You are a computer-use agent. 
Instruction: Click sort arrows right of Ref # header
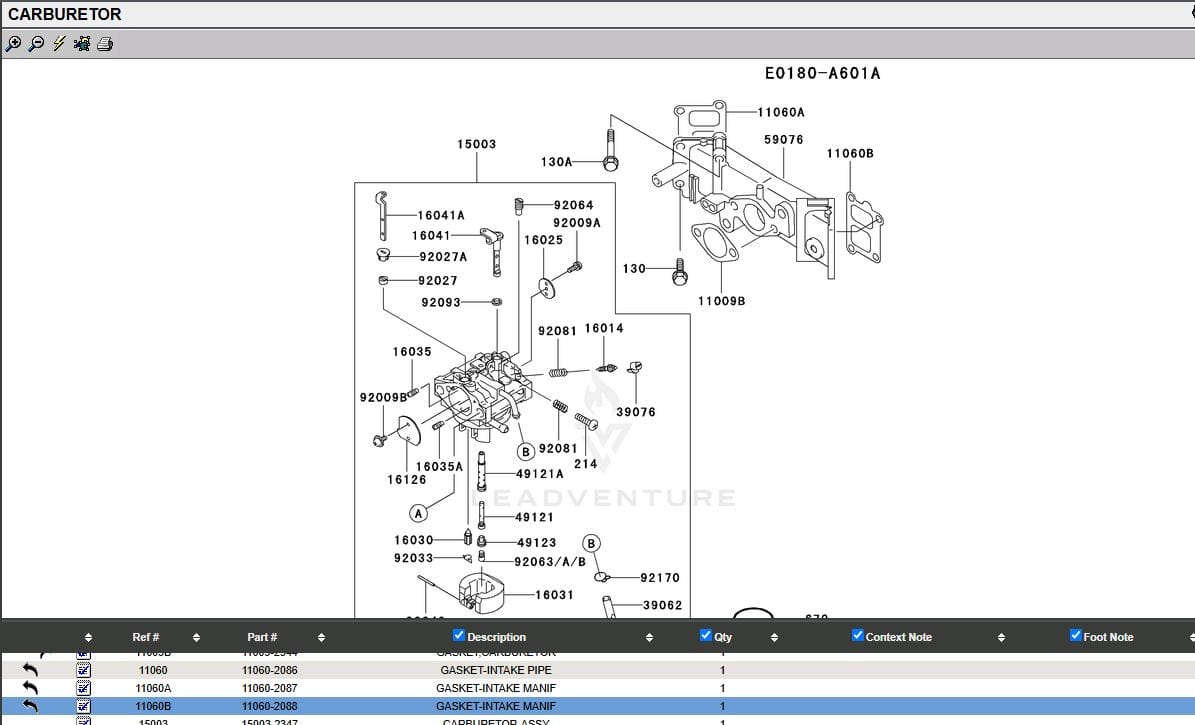point(196,637)
